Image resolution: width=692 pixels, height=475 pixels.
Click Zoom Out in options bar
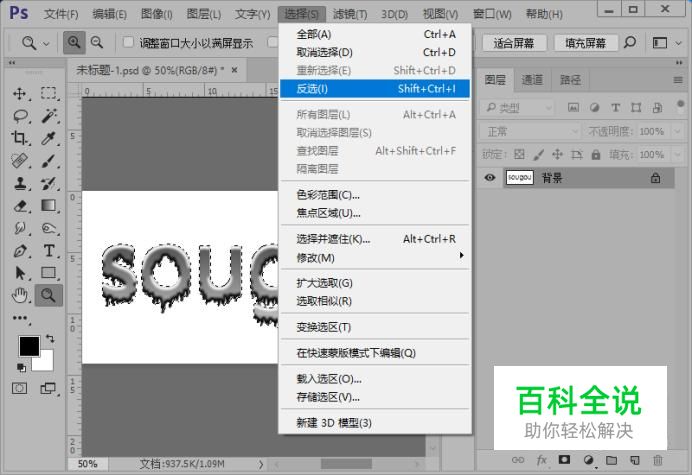coord(97,43)
